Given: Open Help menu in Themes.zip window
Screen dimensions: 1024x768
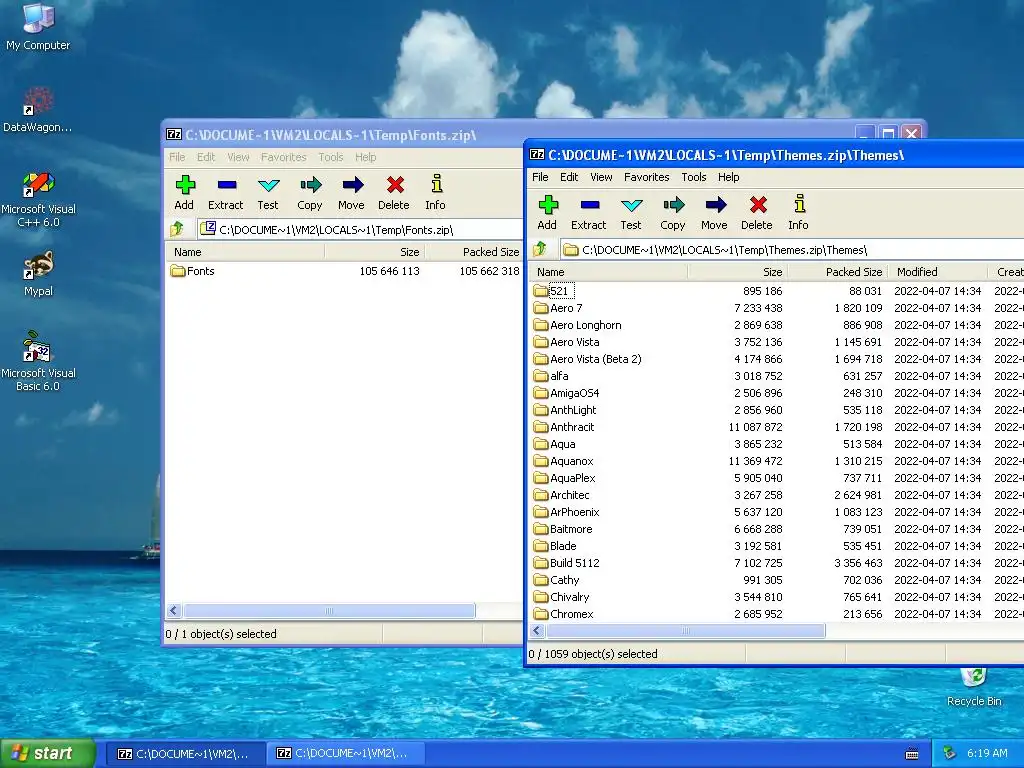Looking at the screenshot, I should (x=729, y=177).
